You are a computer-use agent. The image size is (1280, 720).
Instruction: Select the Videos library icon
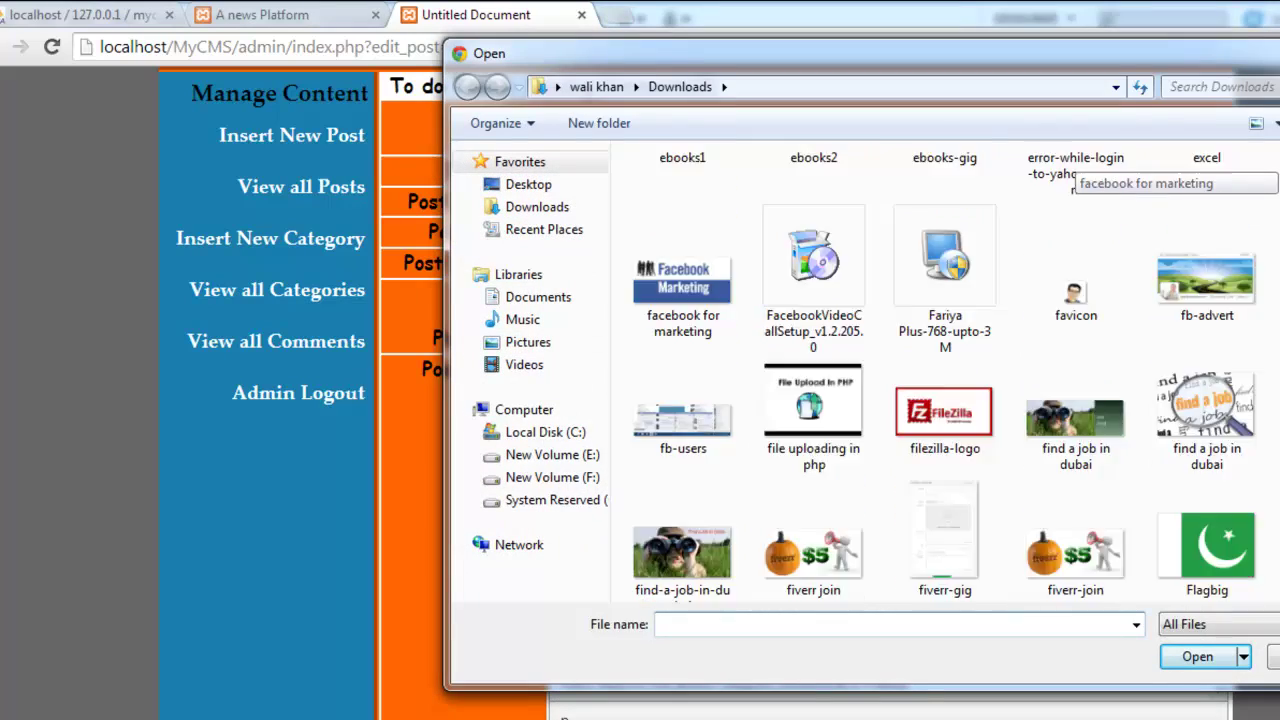tap(491, 364)
